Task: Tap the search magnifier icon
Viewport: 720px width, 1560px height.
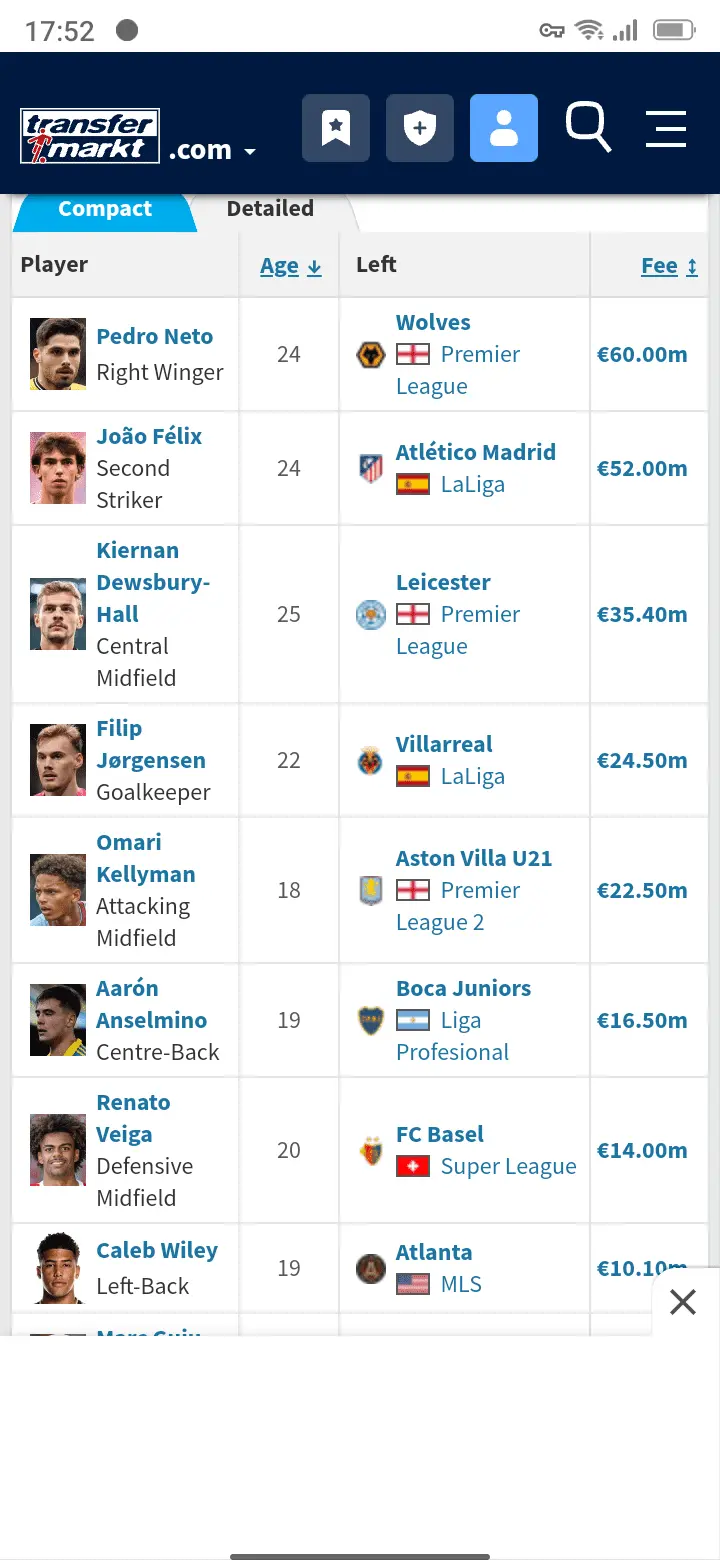Action: click(588, 127)
